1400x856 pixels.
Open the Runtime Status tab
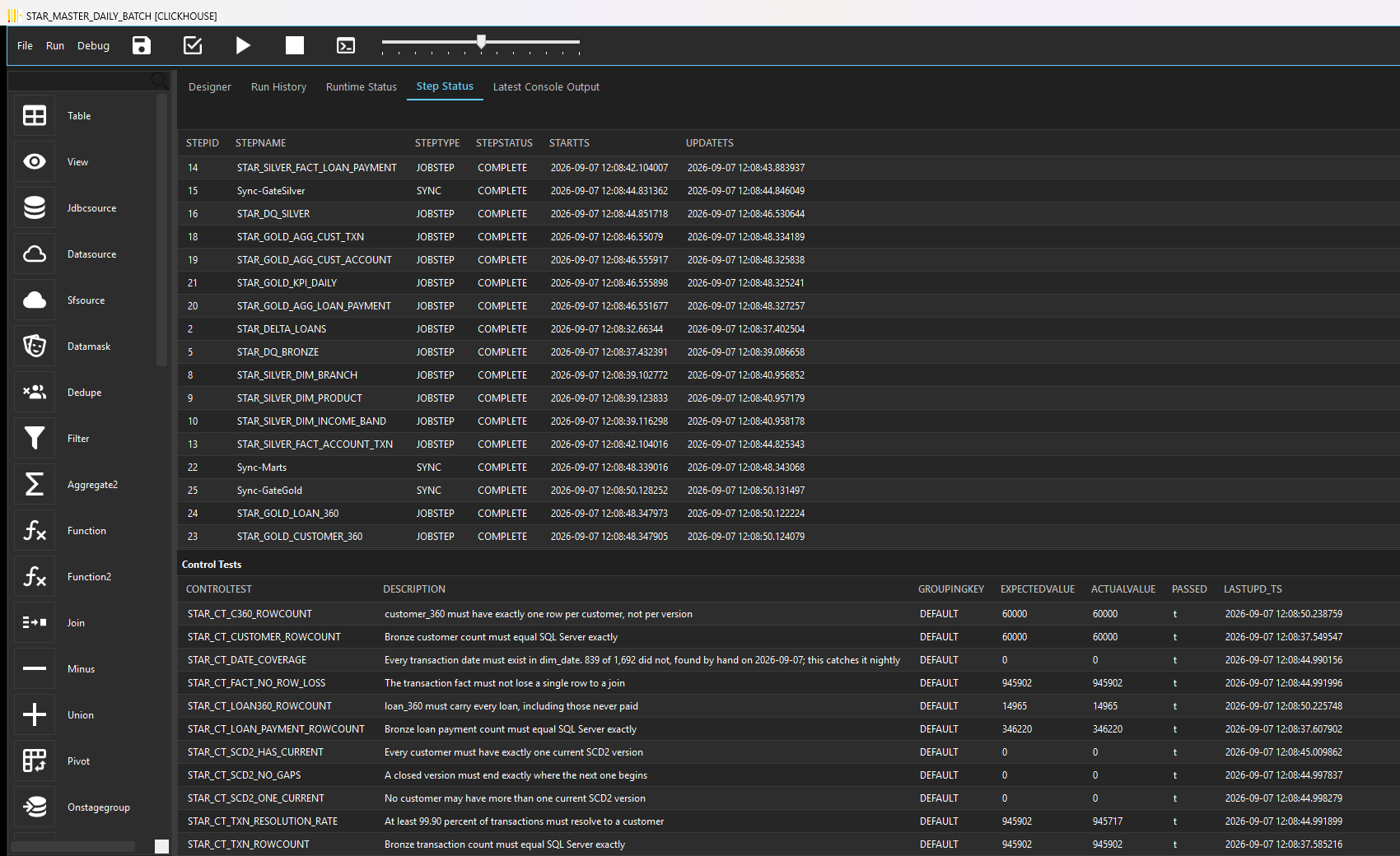(362, 87)
